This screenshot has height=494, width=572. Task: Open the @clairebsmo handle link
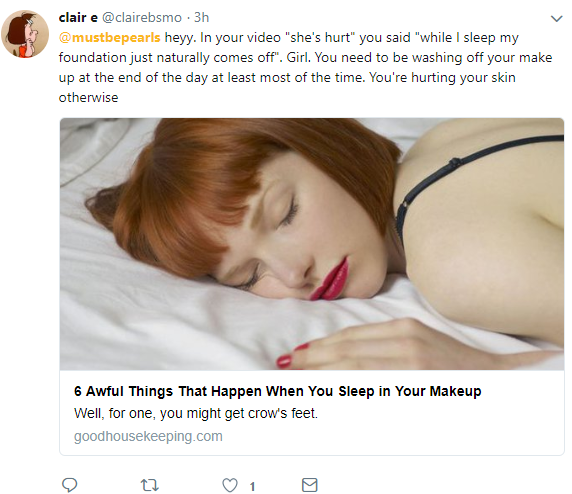coord(142,18)
